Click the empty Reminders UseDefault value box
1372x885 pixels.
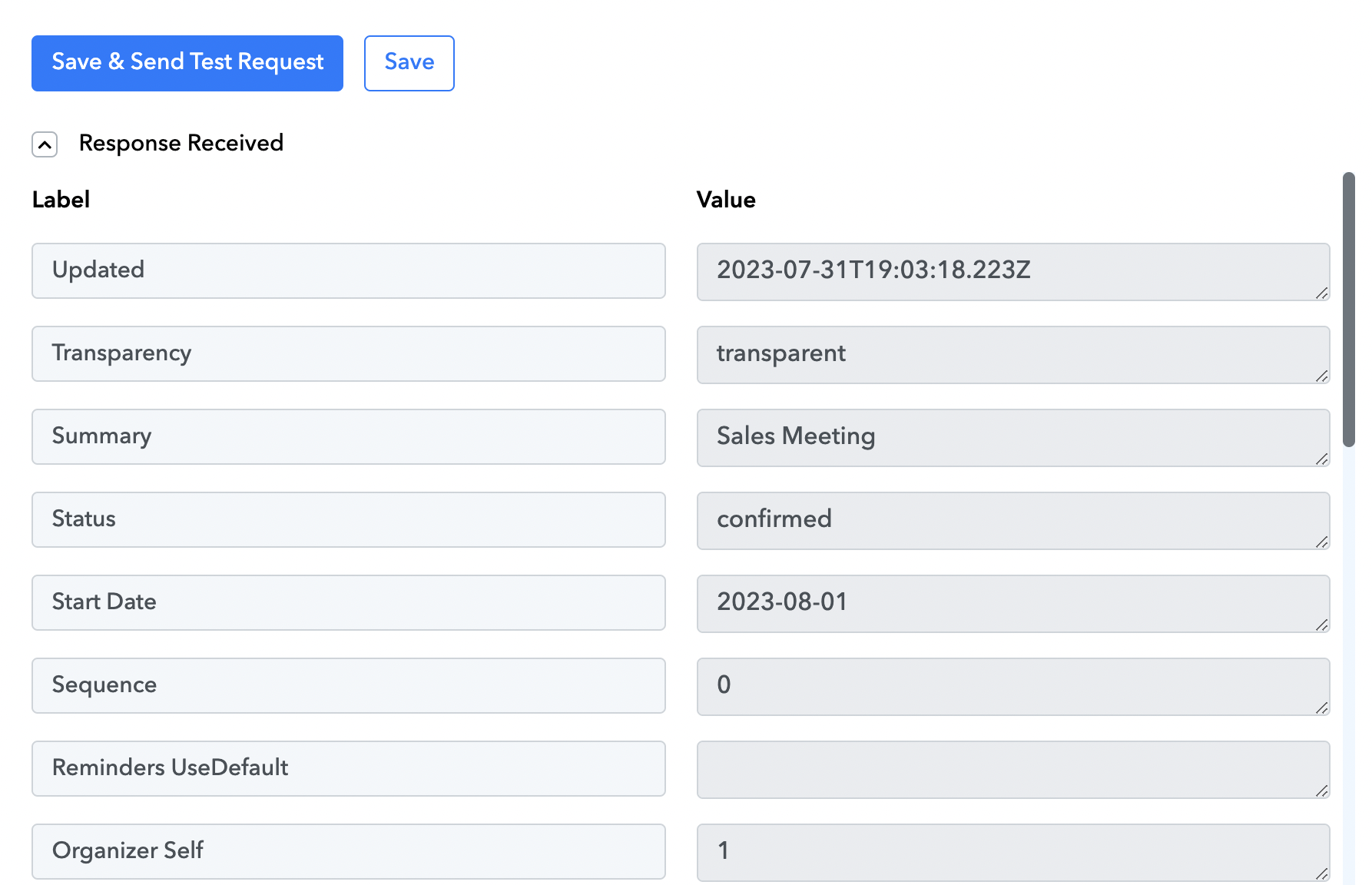(1013, 770)
